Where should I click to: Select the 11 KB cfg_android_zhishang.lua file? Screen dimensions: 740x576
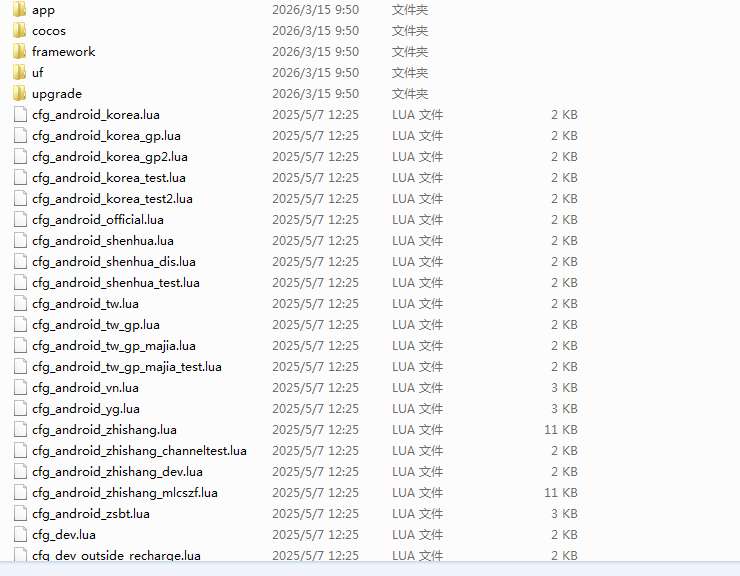(104, 429)
